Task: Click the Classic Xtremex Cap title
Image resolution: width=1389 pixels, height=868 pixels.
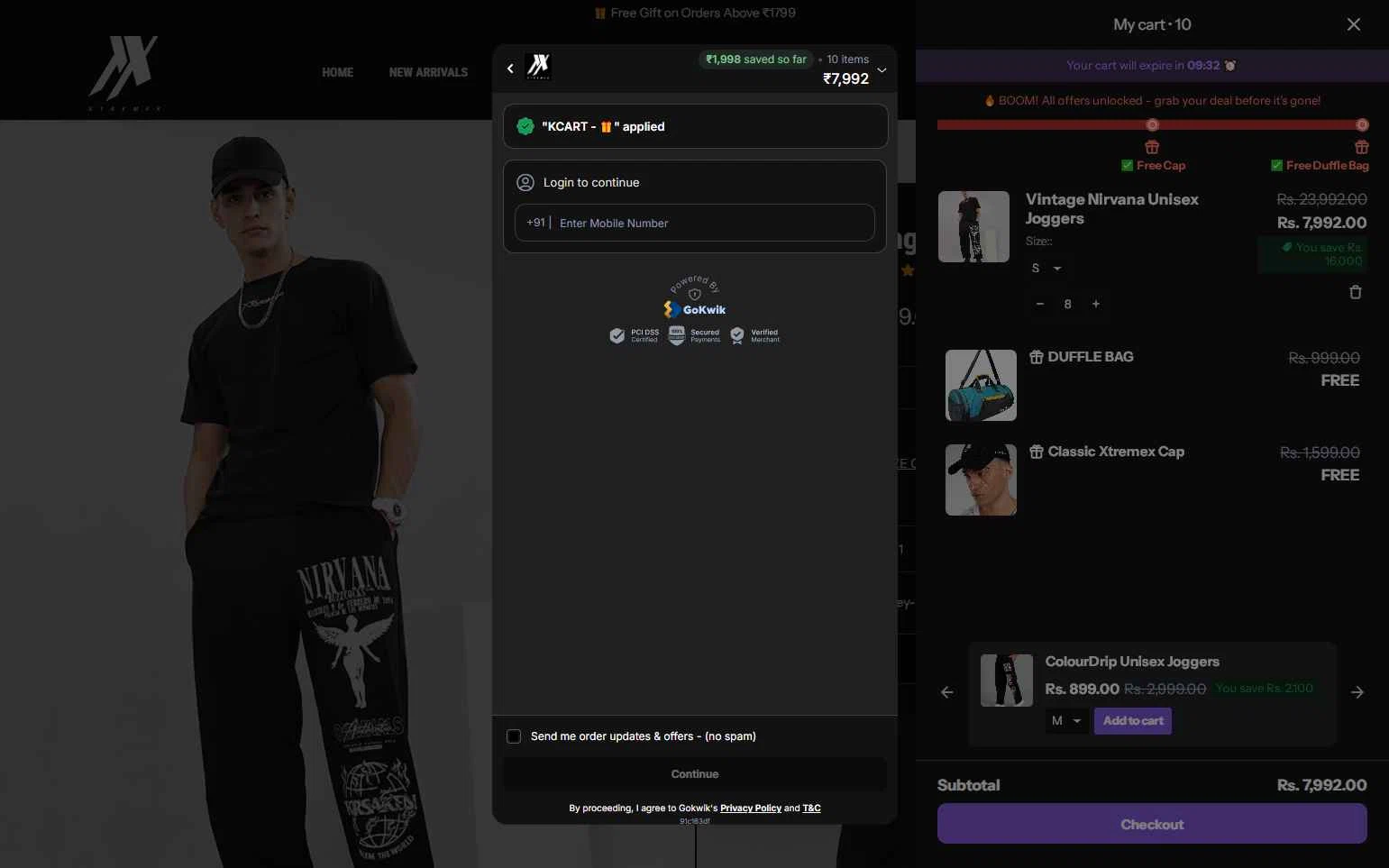Action: [1116, 452]
